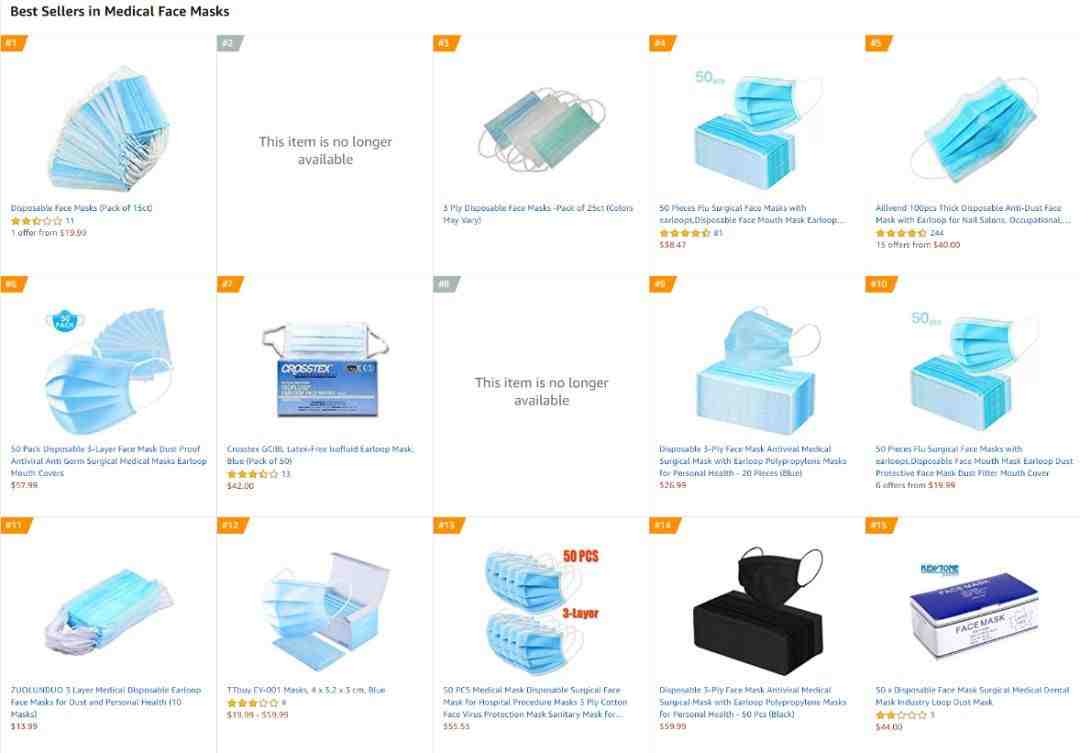
Task: Click the orange #15 rank badge
Action: [x=880, y=525]
